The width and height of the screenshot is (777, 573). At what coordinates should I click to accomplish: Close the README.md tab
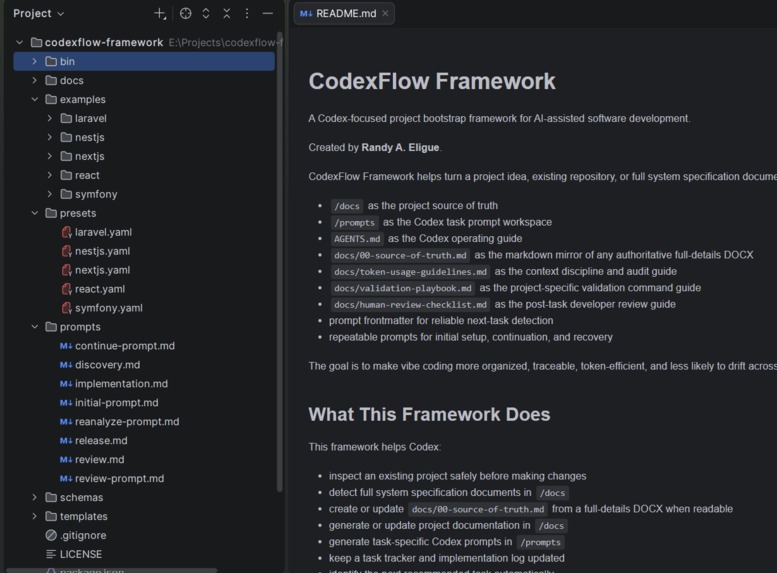point(385,13)
